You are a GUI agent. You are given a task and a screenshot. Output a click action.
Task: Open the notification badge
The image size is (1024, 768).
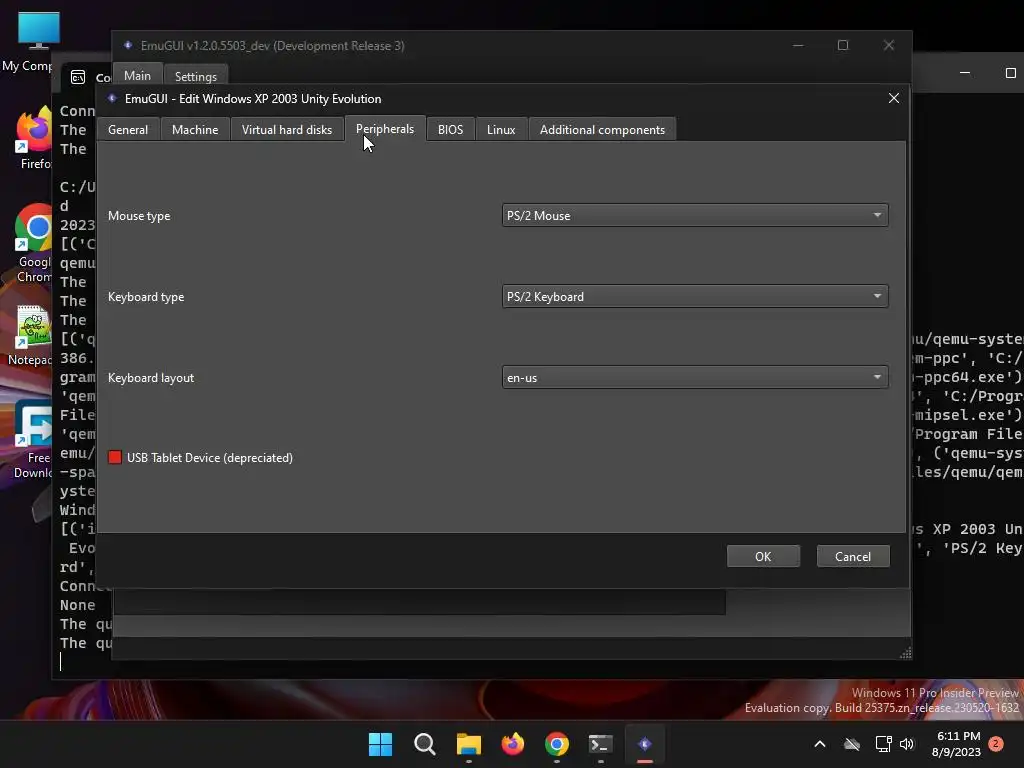996,744
